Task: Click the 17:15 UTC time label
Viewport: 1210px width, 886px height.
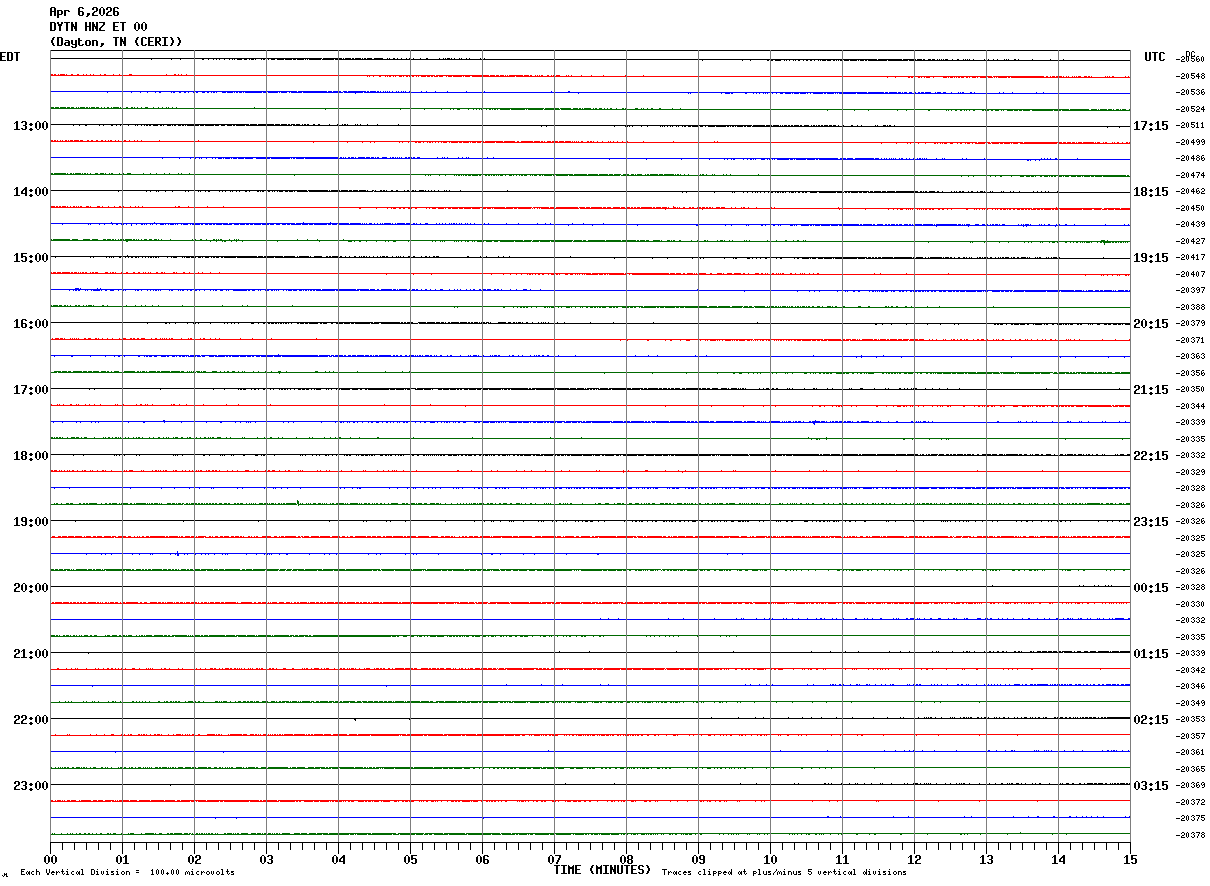Action: [x=1150, y=126]
